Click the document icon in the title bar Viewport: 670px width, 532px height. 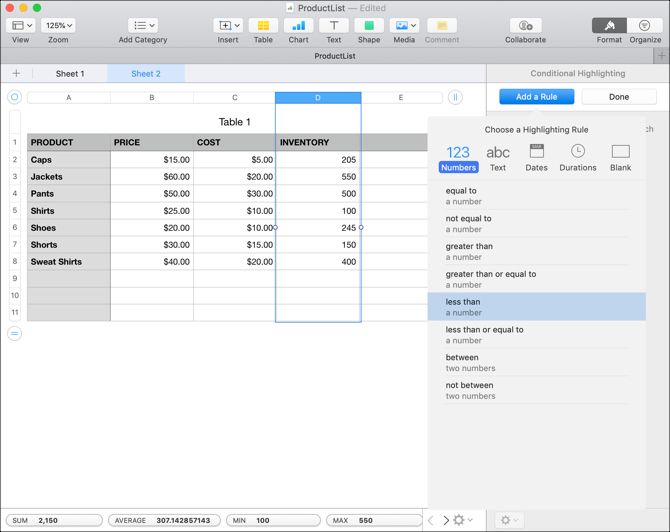[290, 8]
